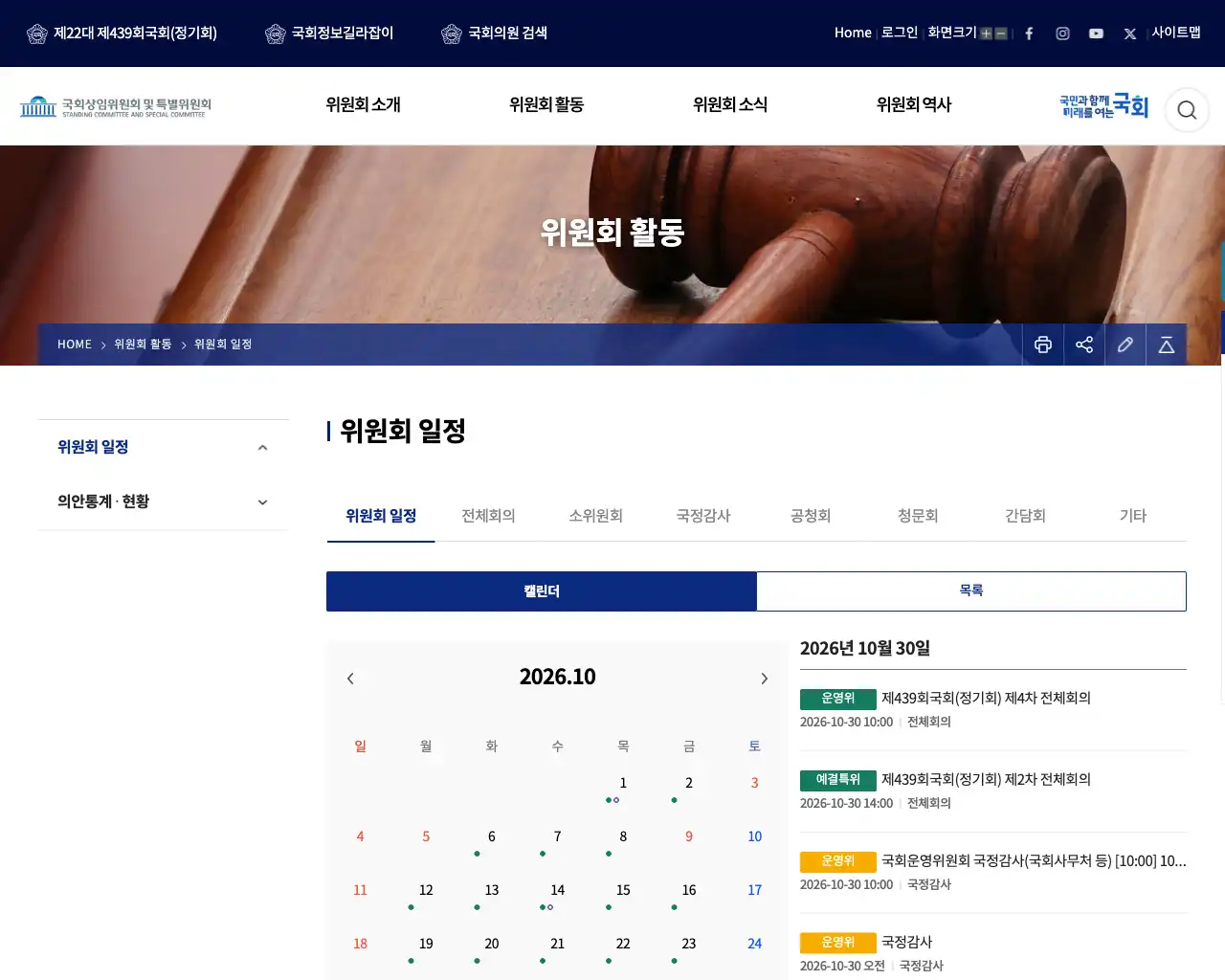This screenshot has width=1225, height=980.
Task: Select October 2 on the calendar
Action: (x=689, y=784)
